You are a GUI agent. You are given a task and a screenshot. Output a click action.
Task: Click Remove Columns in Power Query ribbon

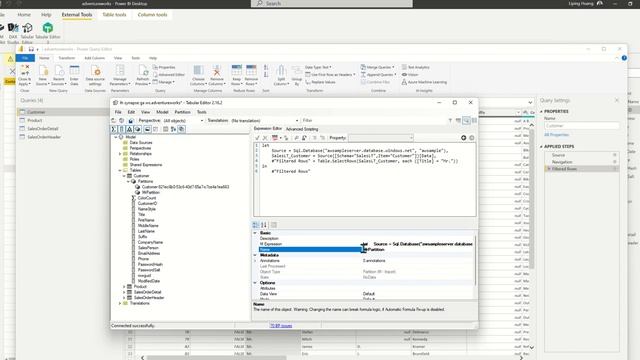[x=217, y=75]
